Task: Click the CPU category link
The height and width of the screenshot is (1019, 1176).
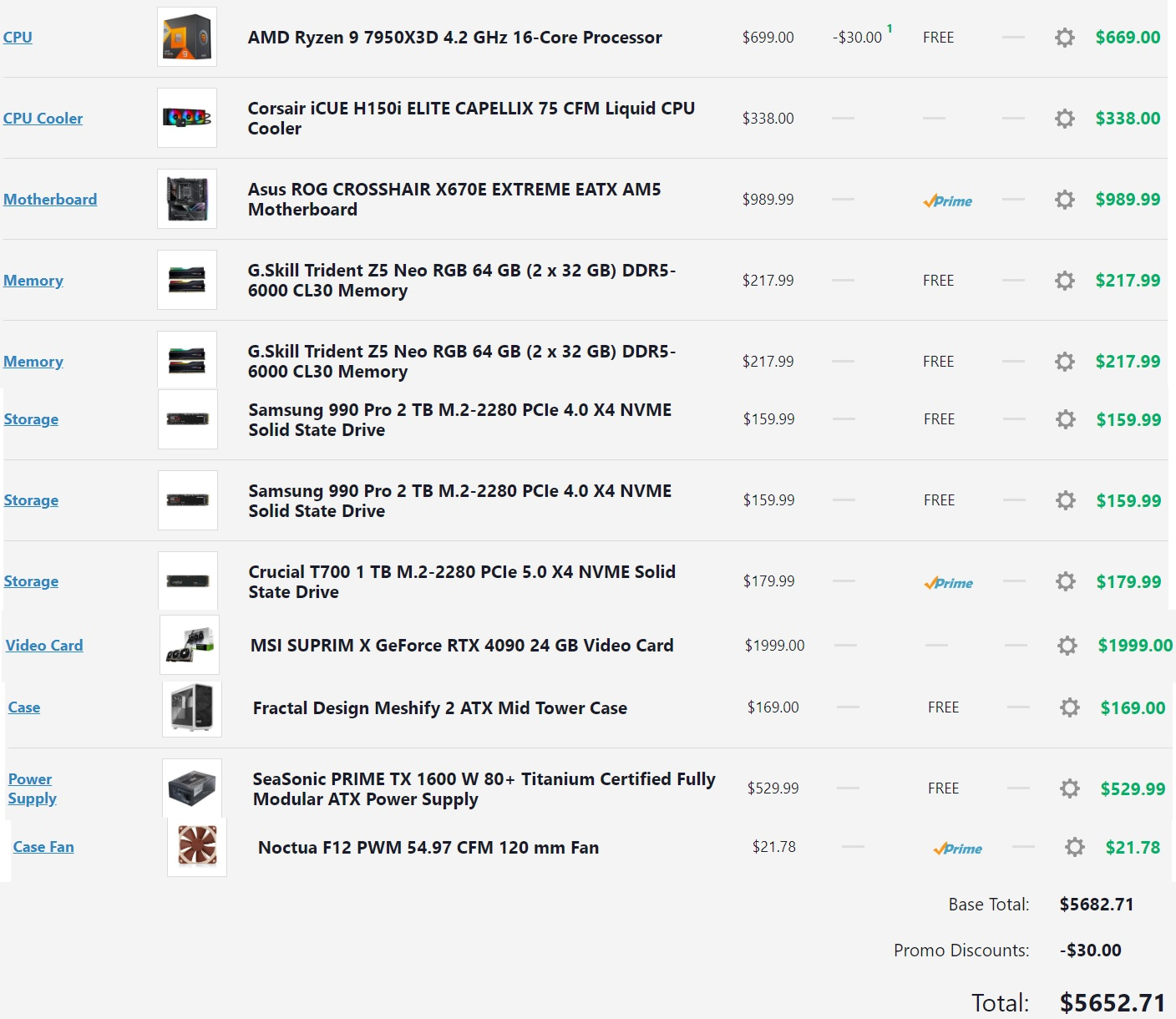Action: click(x=18, y=38)
